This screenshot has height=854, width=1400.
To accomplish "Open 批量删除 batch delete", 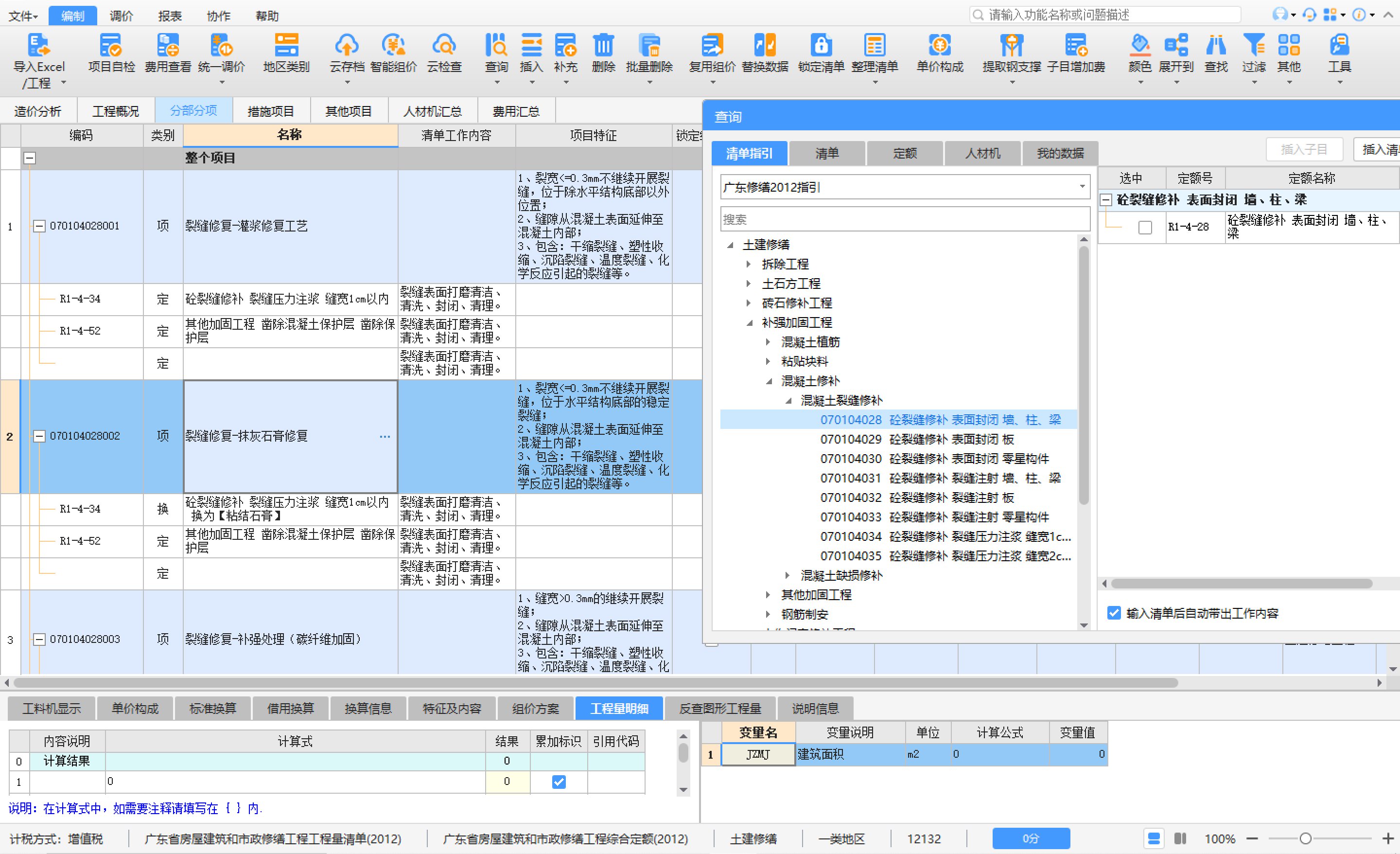I will coord(649,45).
